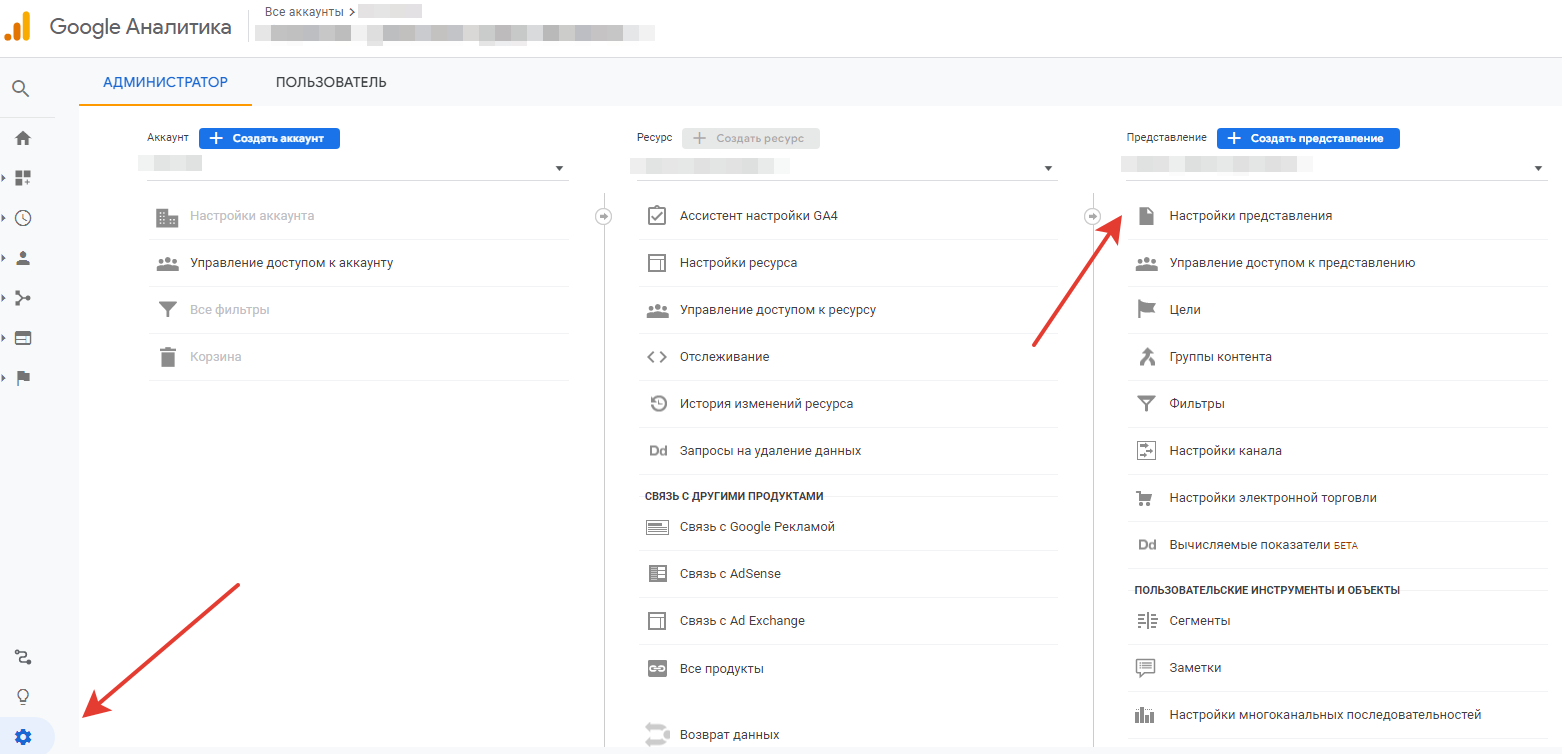This screenshot has width=1562, height=754.
Task: Open the Behavior icon in left sidebar
Action: (22, 338)
